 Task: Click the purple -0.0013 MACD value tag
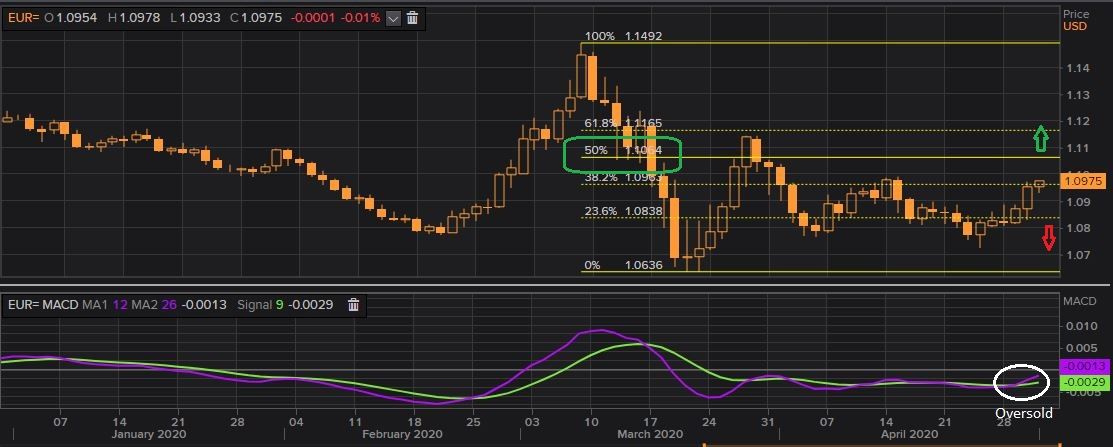[x=1083, y=366]
